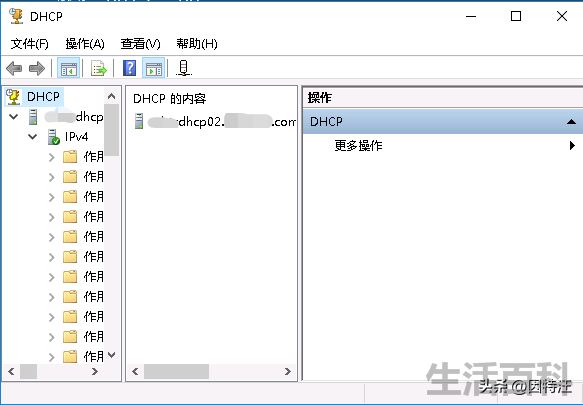Toggle the show/hide action pane icon
Viewport: 583px width, 405px height.
(154, 68)
